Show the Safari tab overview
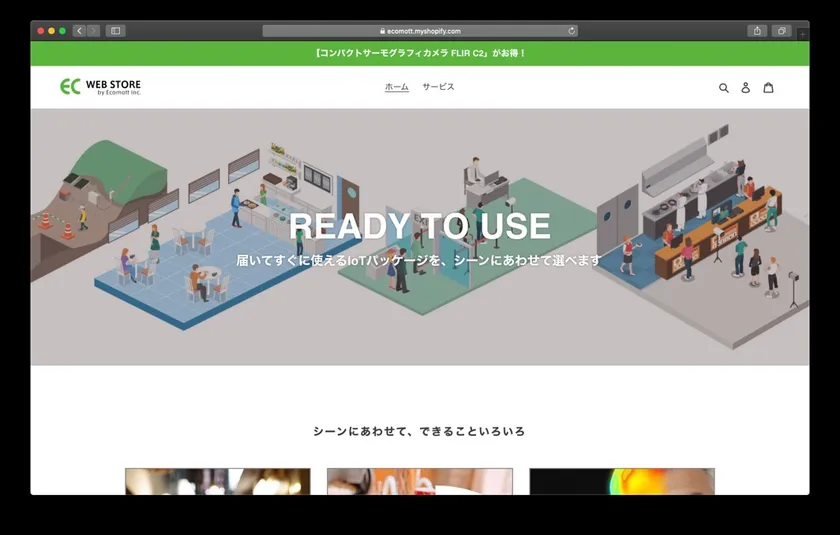Screen dimensions: 840x535 [x=781, y=31]
